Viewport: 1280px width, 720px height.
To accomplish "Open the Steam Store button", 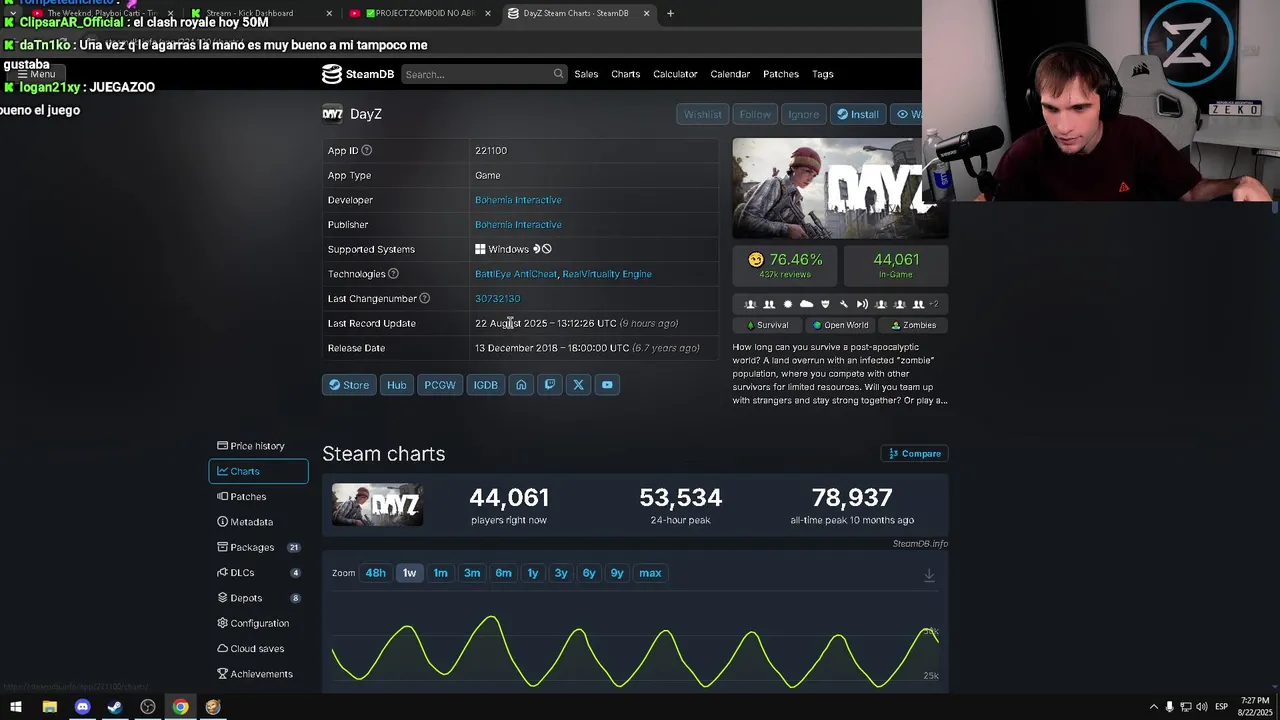I will pyautogui.click(x=349, y=385).
